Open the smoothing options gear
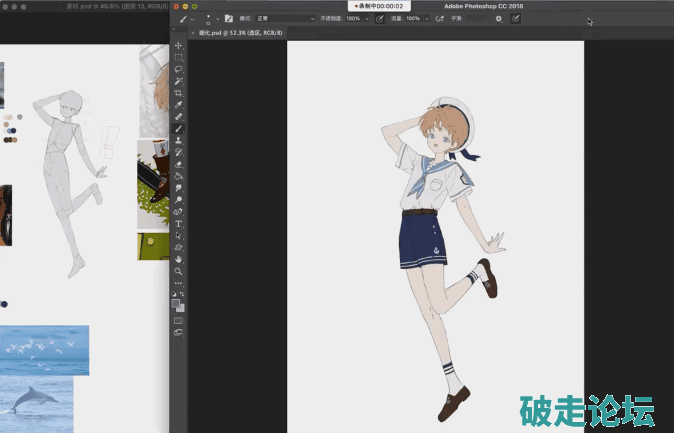Screen dimensions: 674x433 [x=499, y=18]
